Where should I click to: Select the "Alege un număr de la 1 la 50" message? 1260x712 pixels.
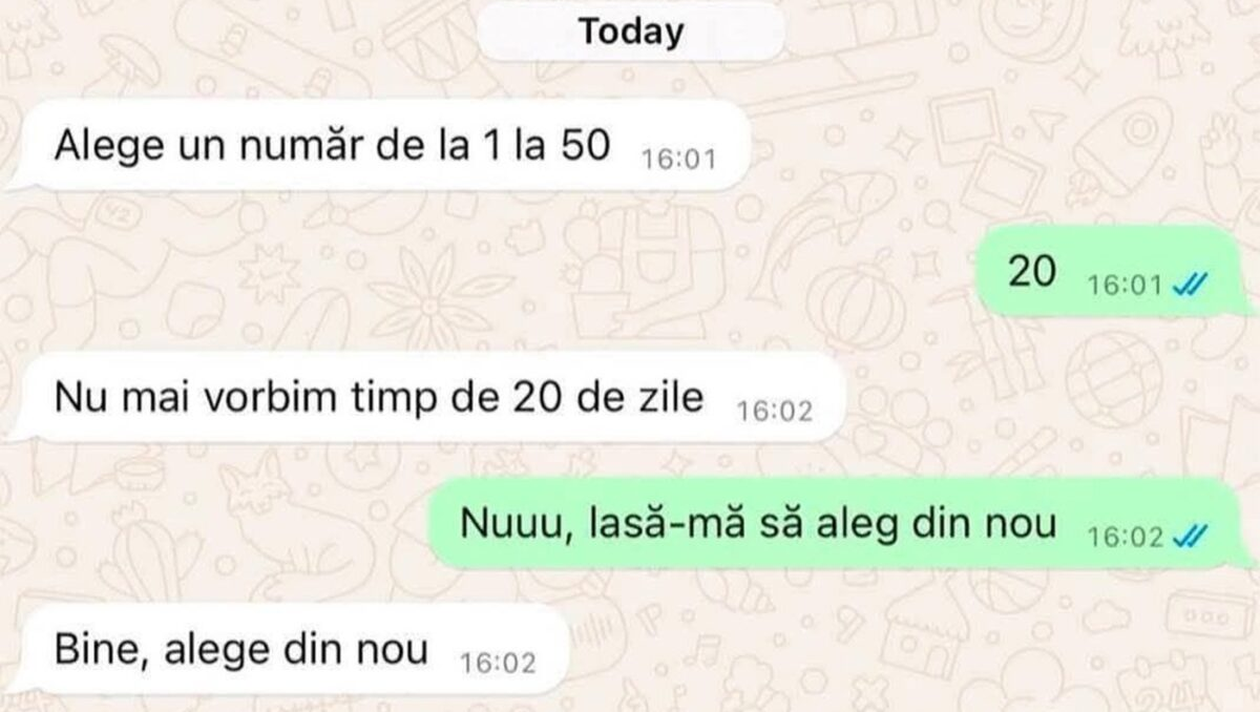click(x=380, y=146)
